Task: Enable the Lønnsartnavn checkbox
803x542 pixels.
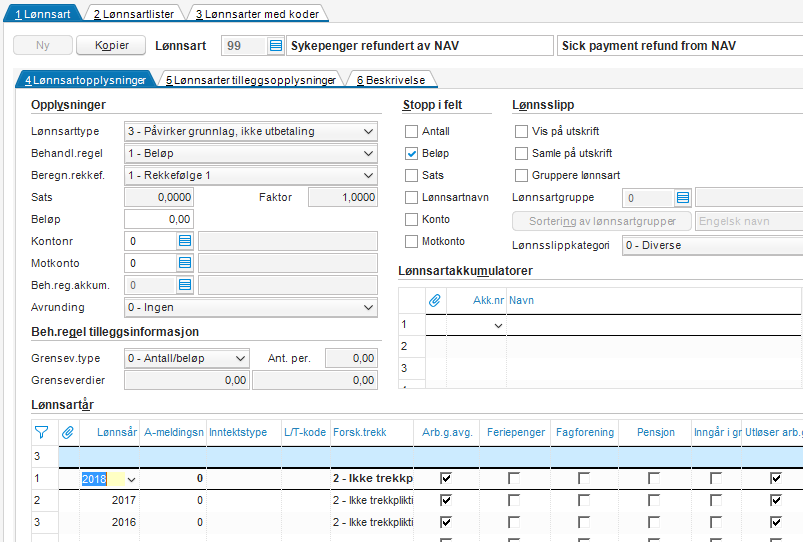Action: (411, 197)
